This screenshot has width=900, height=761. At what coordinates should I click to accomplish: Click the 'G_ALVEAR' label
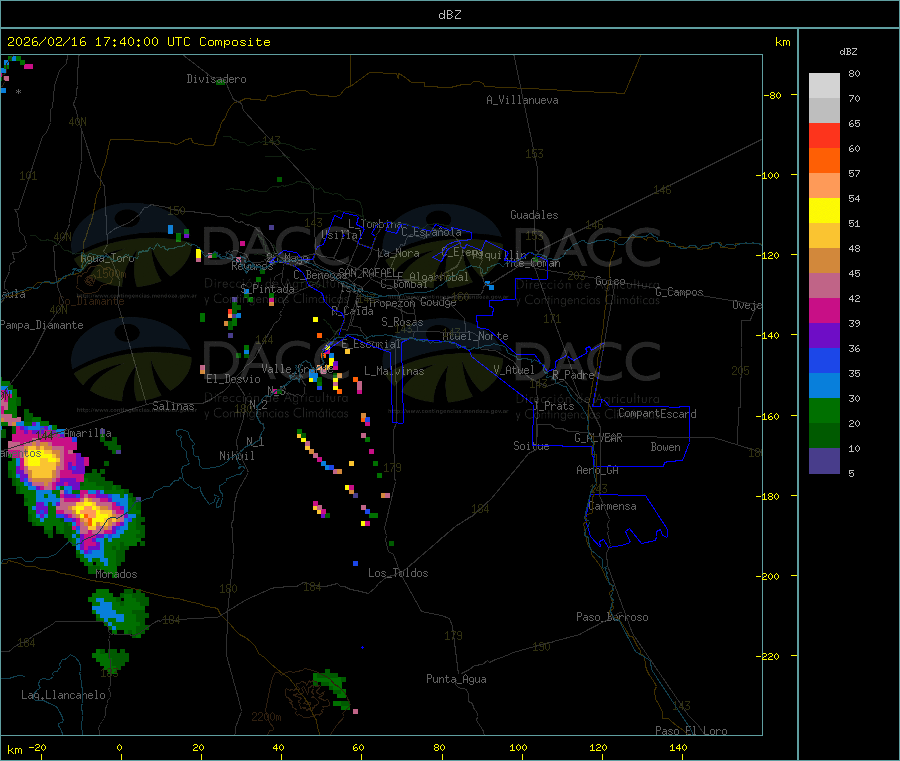(x=598, y=438)
